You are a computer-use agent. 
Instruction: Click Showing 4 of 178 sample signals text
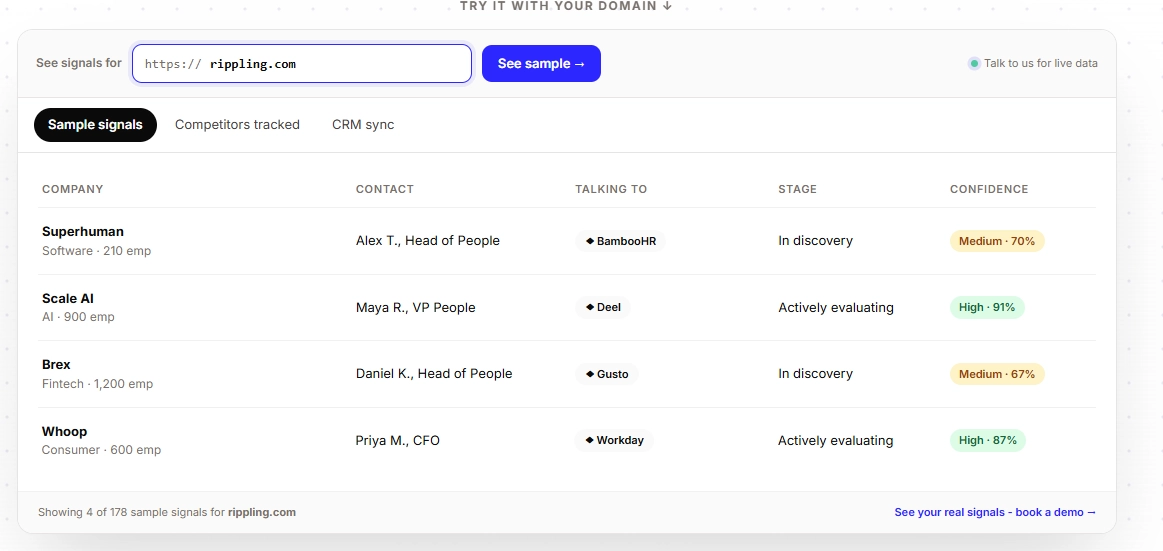coord(167,512)
